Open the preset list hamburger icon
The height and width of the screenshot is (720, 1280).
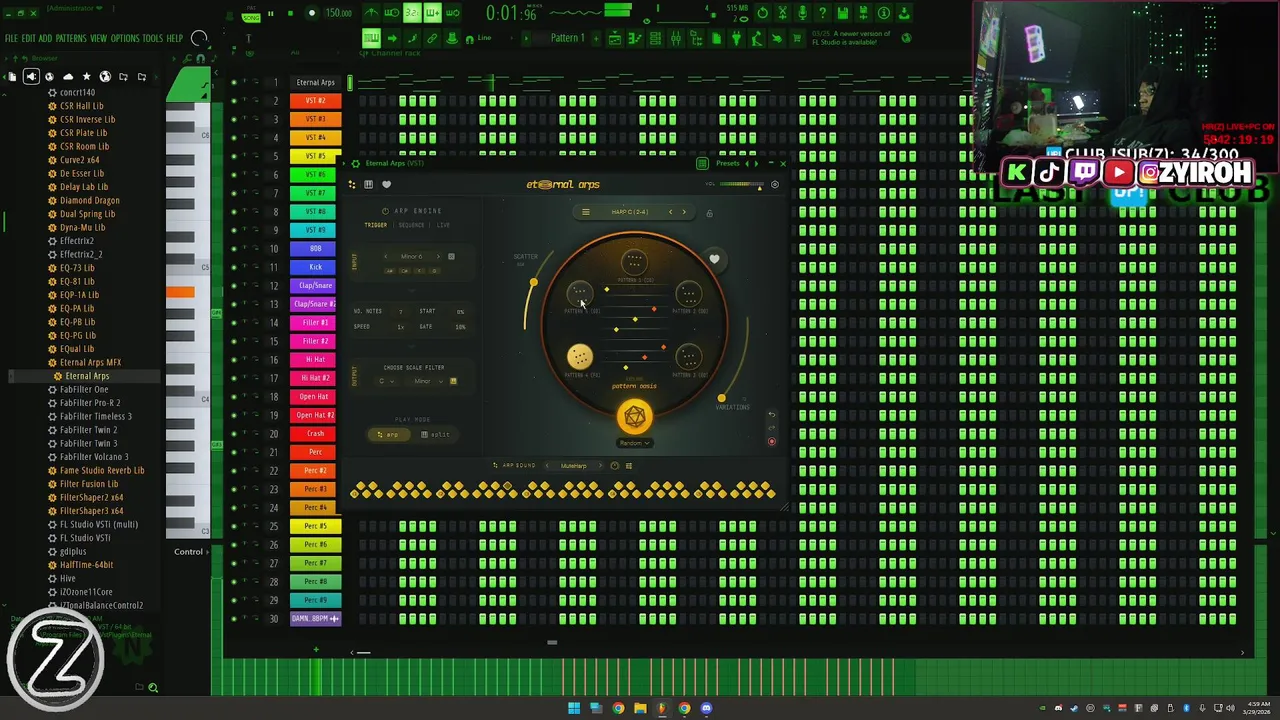coord(586,212)
